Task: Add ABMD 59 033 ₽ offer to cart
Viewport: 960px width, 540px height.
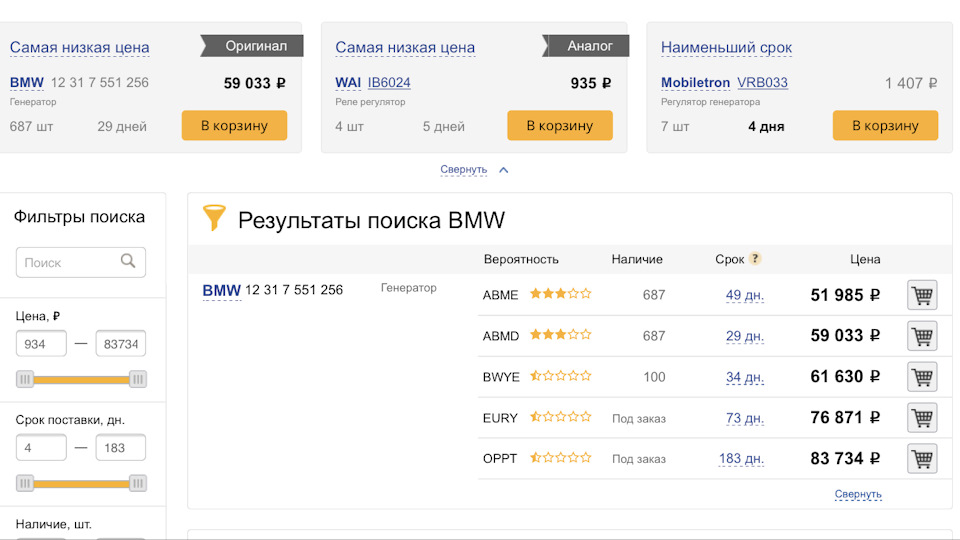Action: 922,336
